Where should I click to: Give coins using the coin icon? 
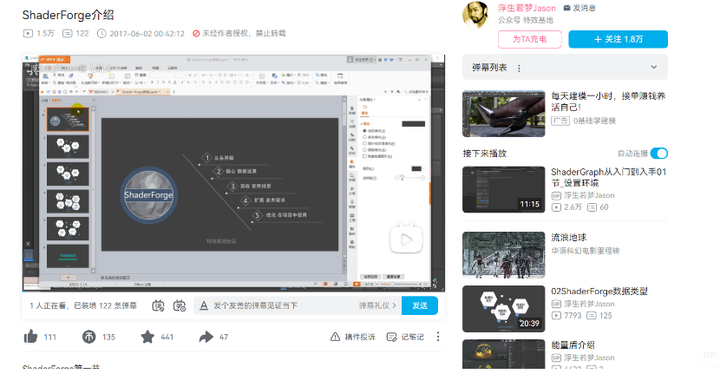(89, 337)
